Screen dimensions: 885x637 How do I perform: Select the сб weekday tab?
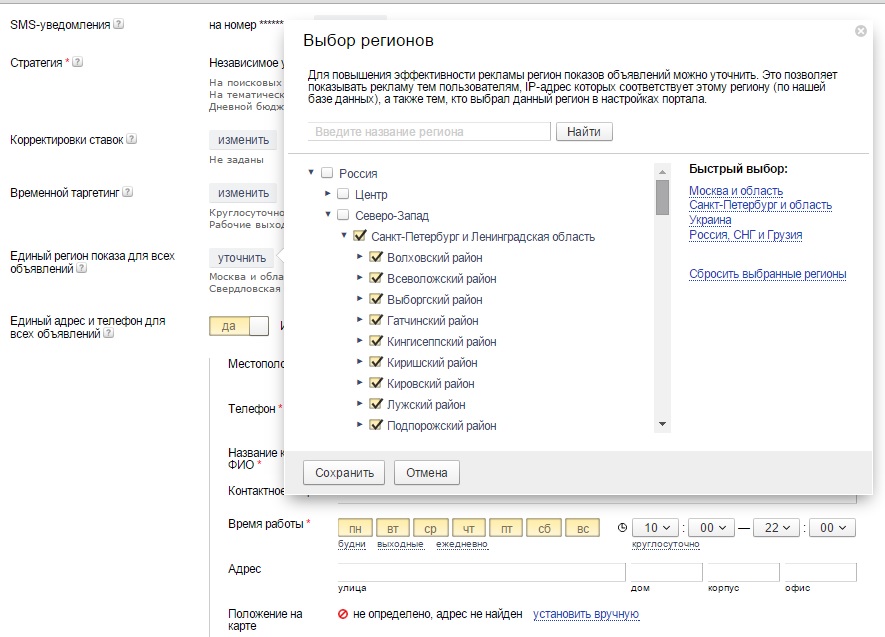(x=544, y=528)
